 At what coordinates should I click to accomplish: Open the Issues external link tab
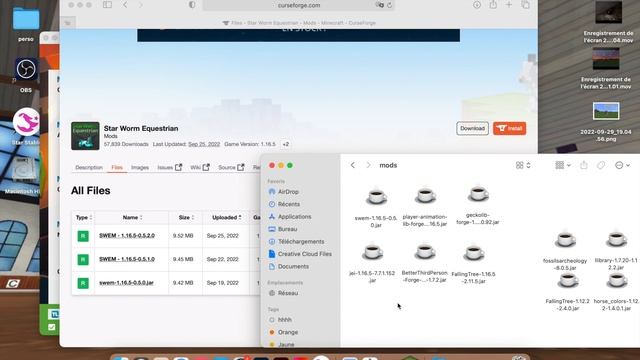(169, 167)
